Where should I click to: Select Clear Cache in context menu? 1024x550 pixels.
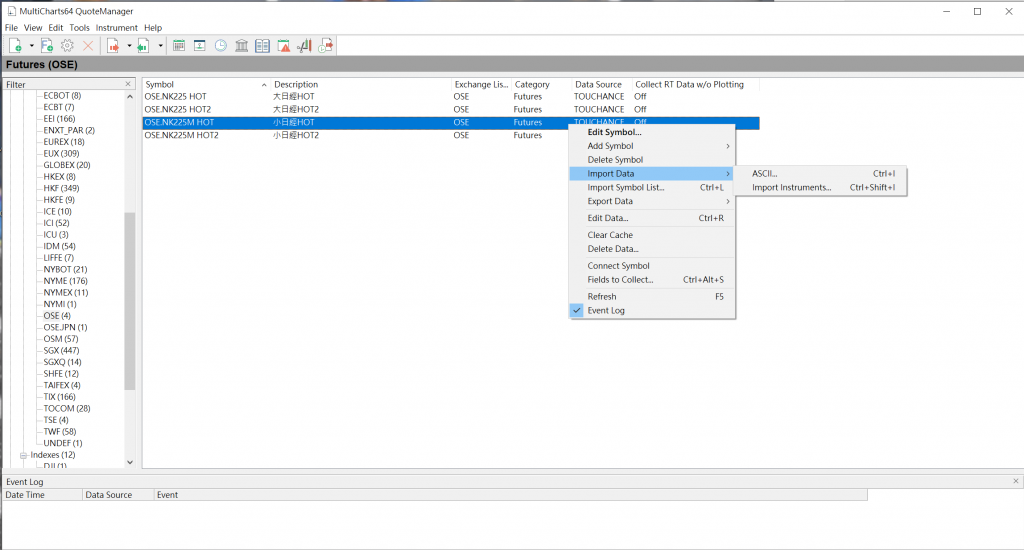pyautogui.click(x=652, y=235)
